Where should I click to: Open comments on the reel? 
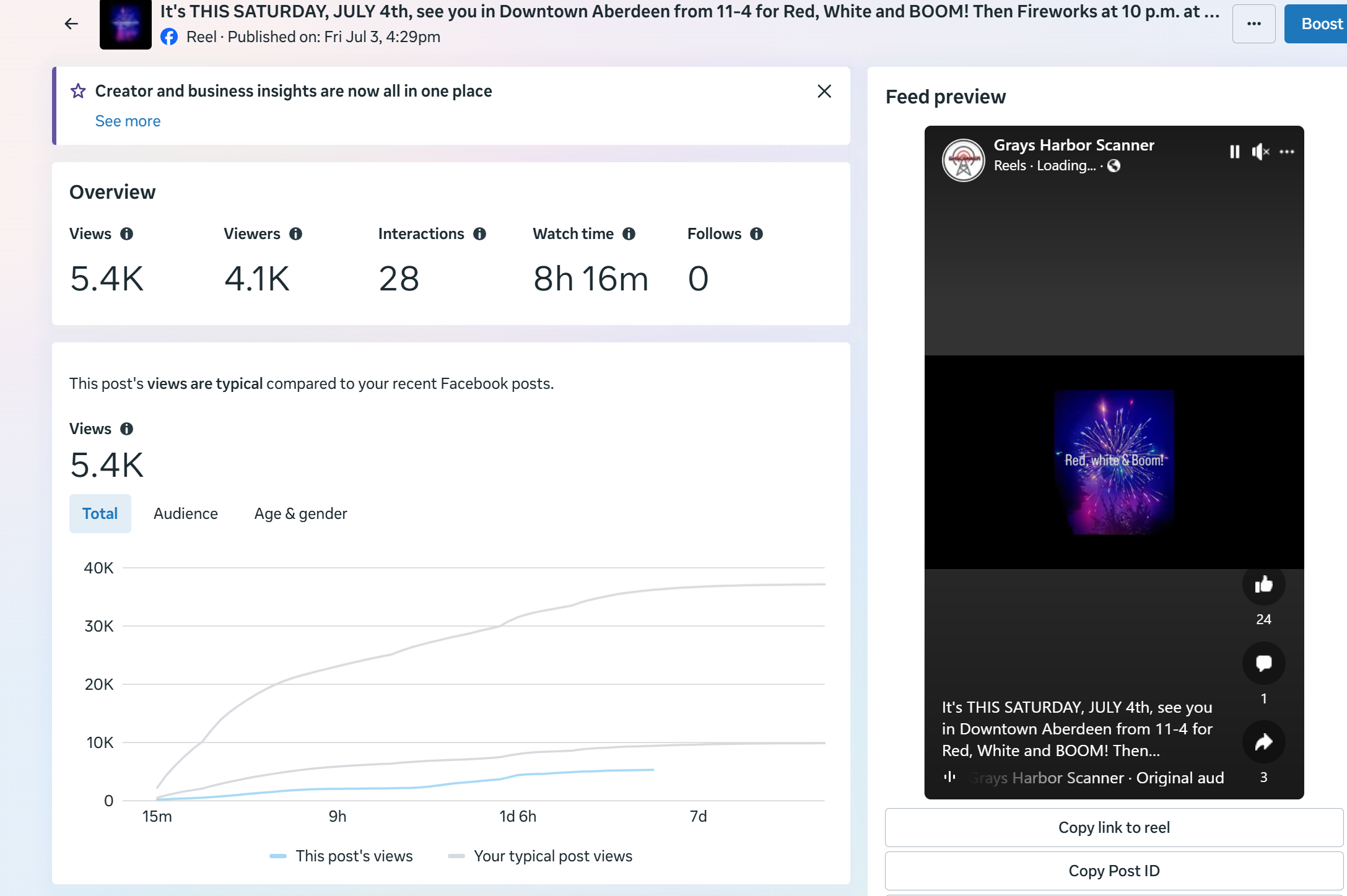coord(1263,663)
